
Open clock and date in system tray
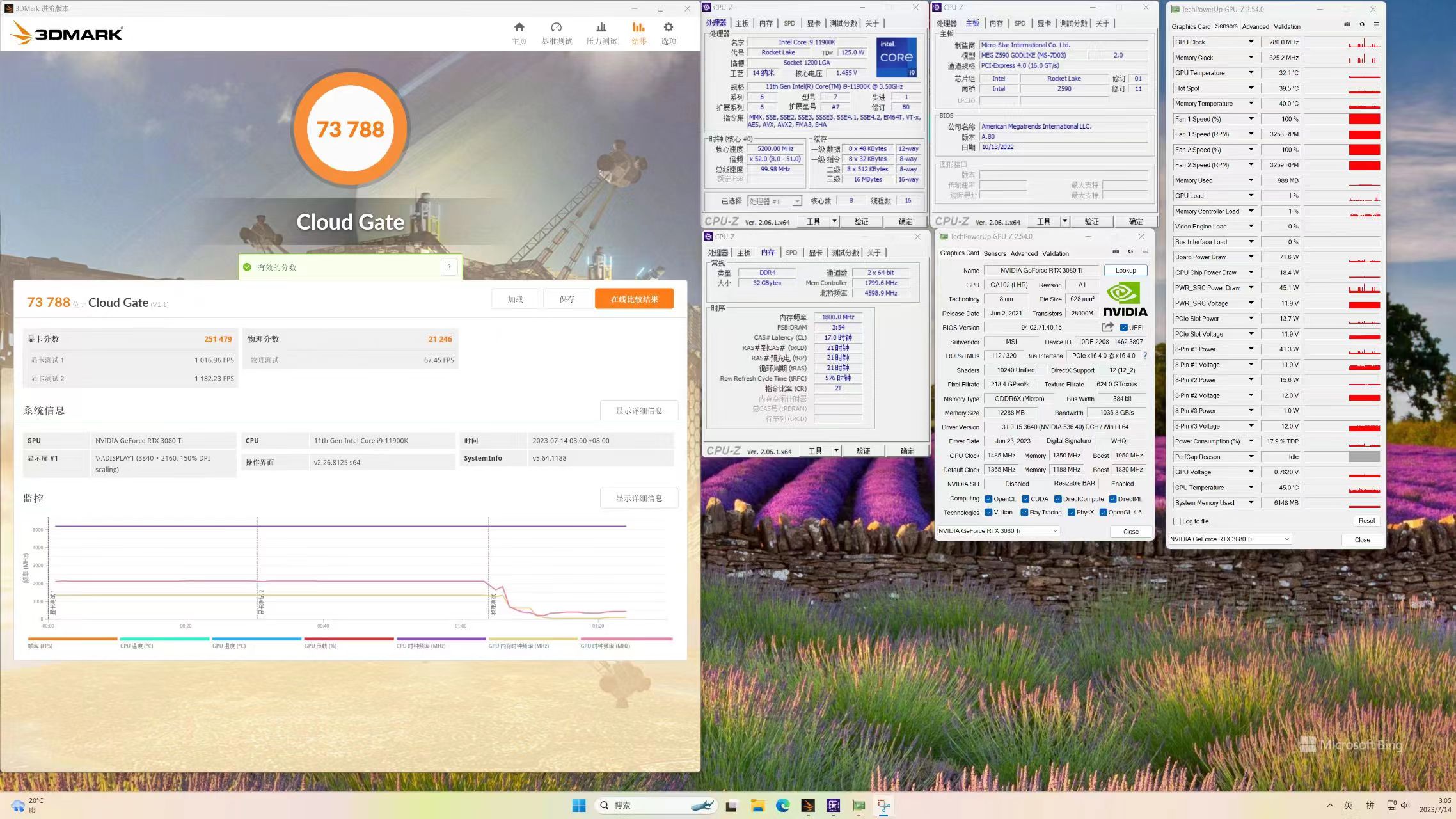[1435, 805]
